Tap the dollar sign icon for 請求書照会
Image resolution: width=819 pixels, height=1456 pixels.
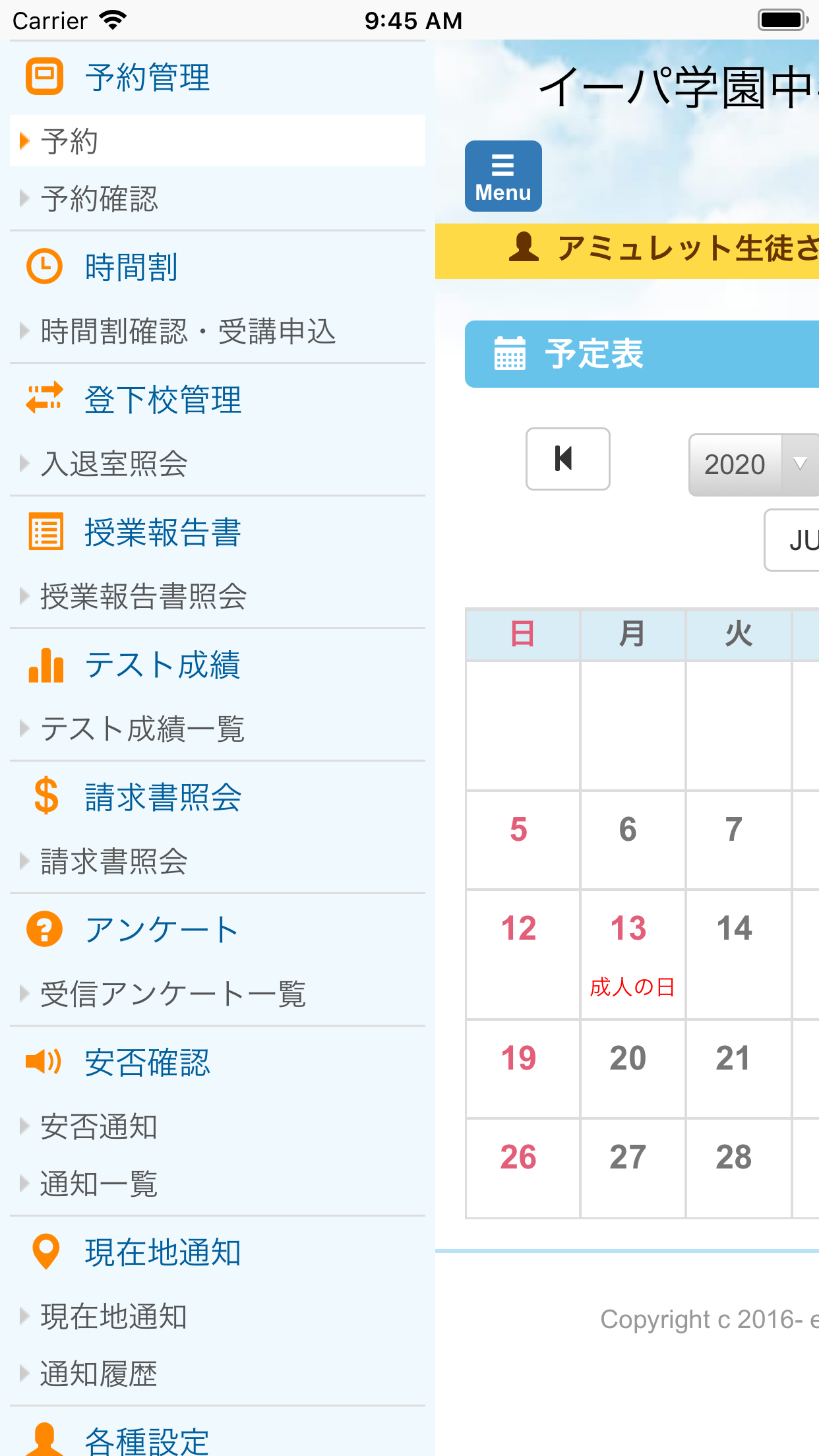click(x=46, y=796)
